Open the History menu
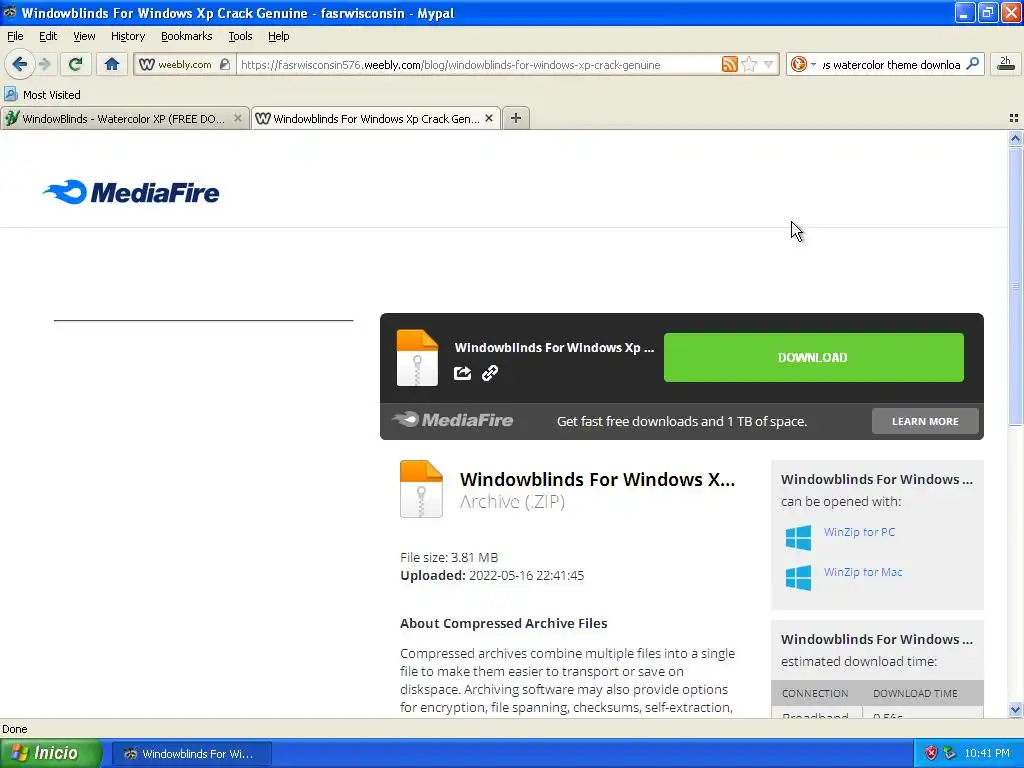1024x768 pixels. pyautogui.click(x=128, y=36)
